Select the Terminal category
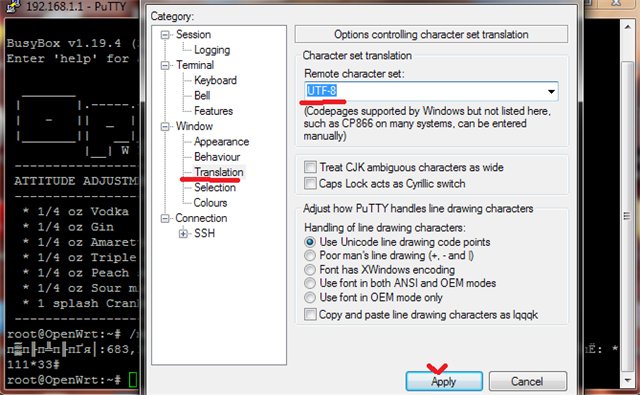The image size is (640, 395). click(x=195, y=65)
